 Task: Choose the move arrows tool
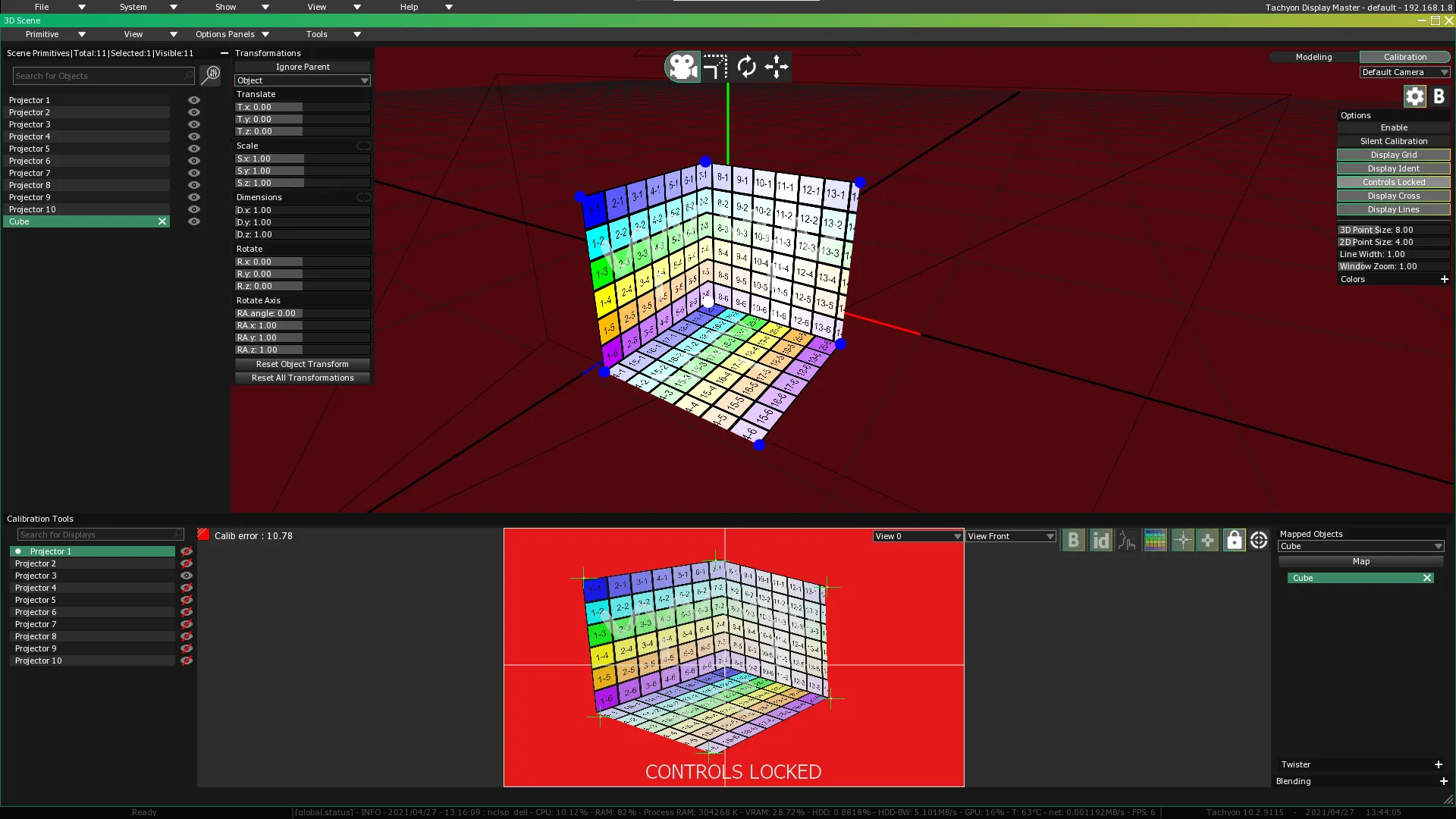tap(777, 67)
